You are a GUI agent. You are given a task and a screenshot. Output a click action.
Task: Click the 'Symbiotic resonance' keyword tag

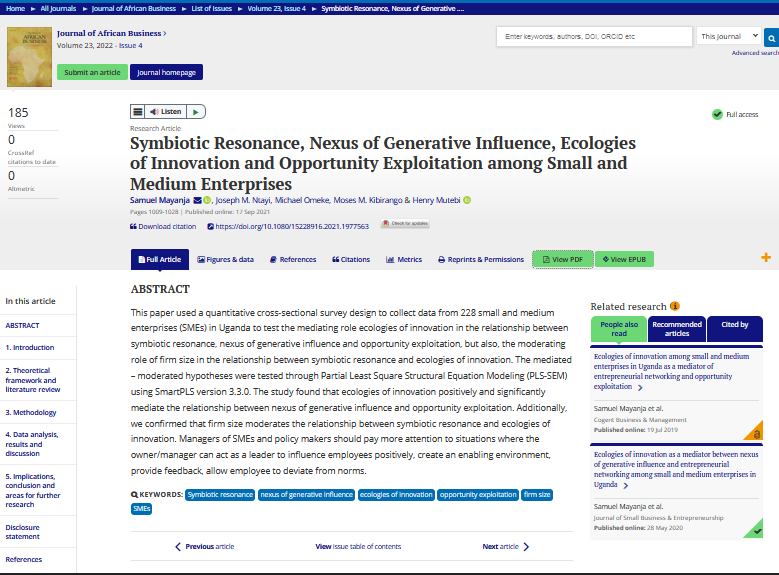[x=220, y=495]
